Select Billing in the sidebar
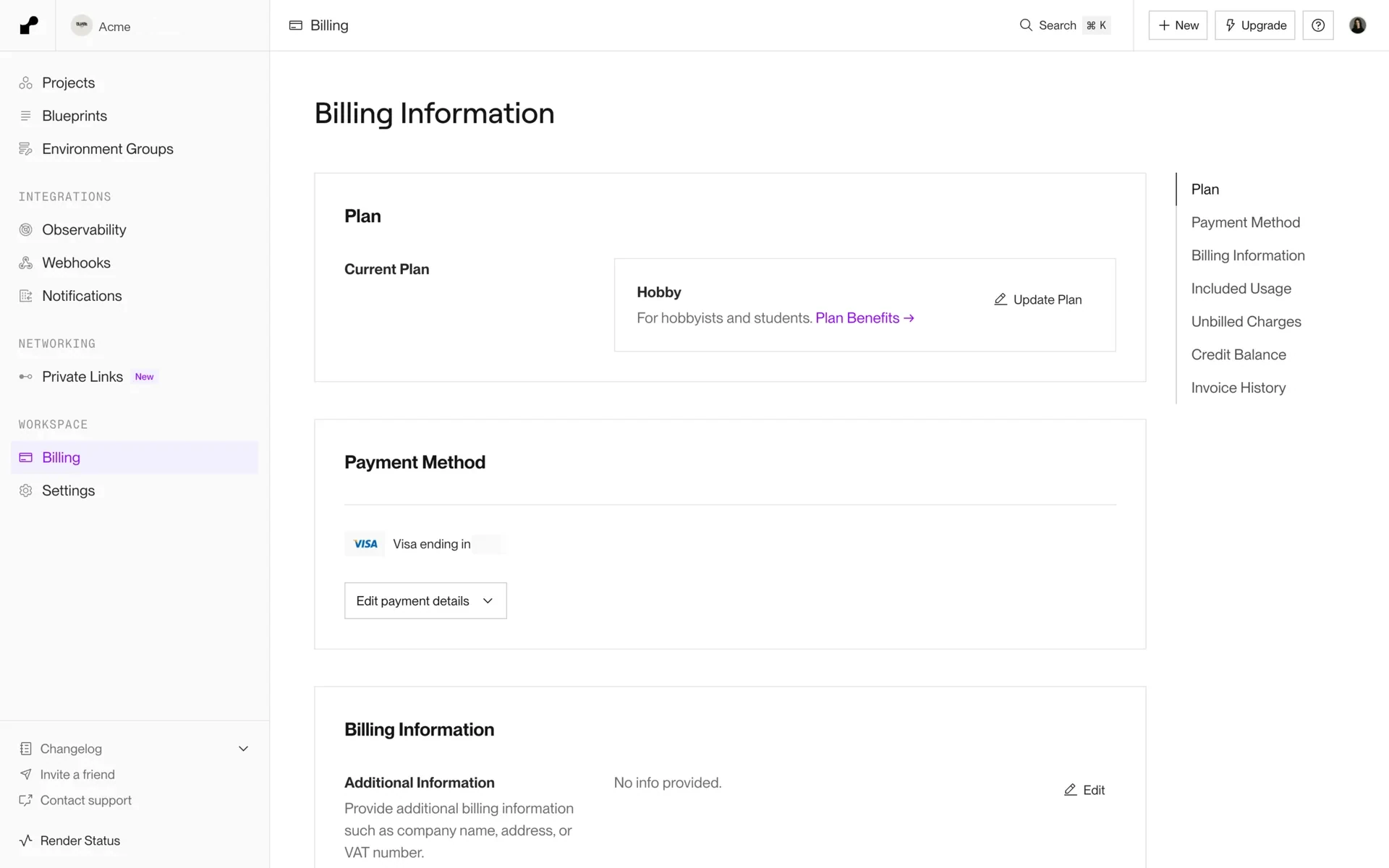Viewport: 1389px width, 868px height. point(135,457)
